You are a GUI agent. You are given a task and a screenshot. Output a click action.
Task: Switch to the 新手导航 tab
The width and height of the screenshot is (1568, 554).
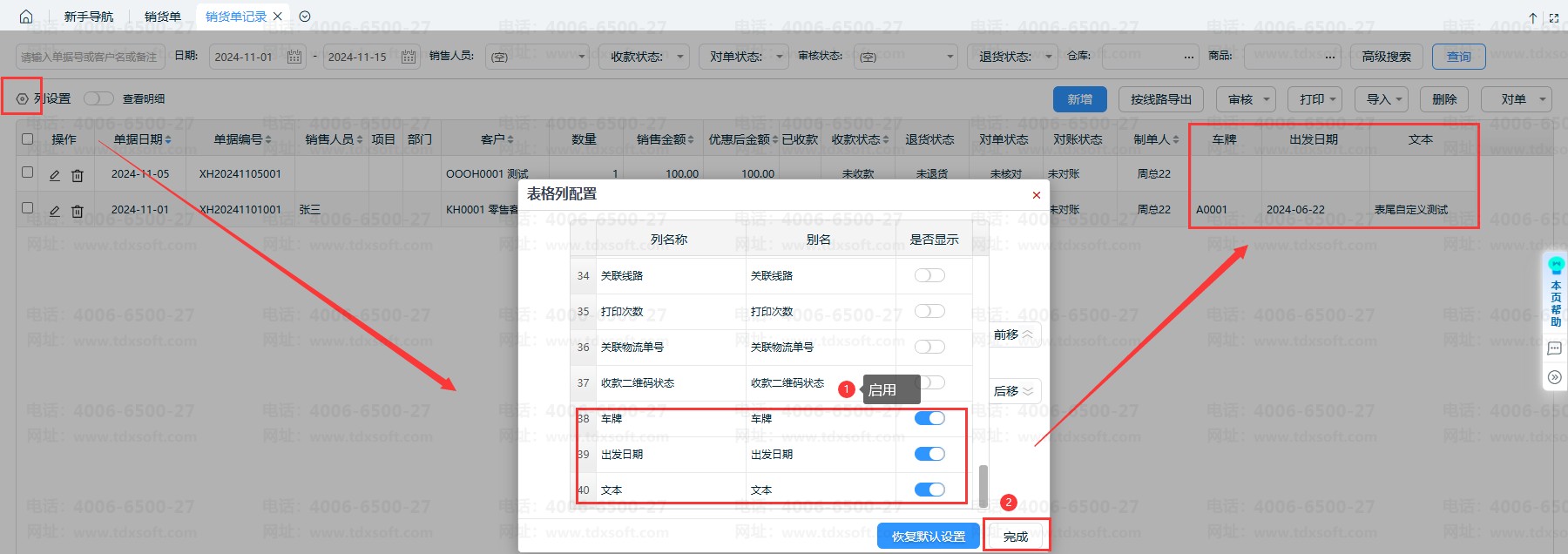tap(89, 17)
